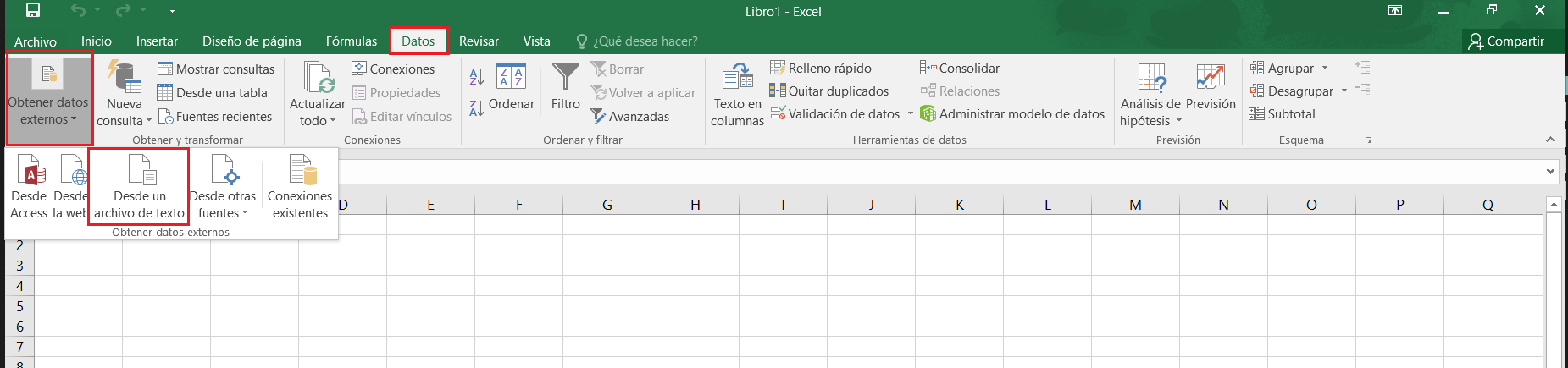
Task: Select Desde un archivo de texto
Action: click(x=139, y=188)
